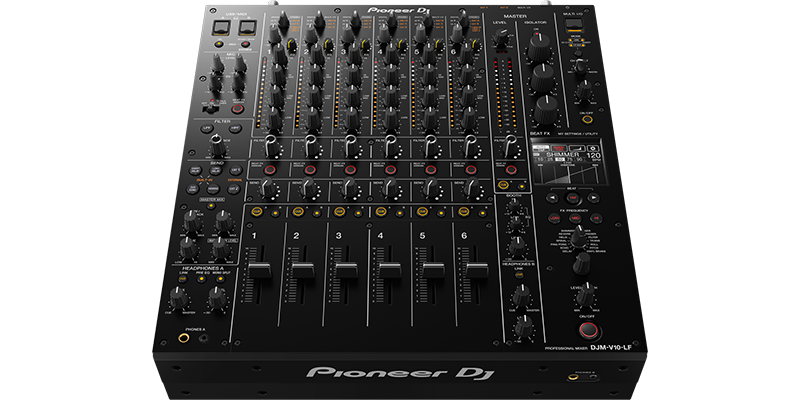Screen dimensions: 800x400
Task: Select FX frequency MID button
Action: (575, 218)
